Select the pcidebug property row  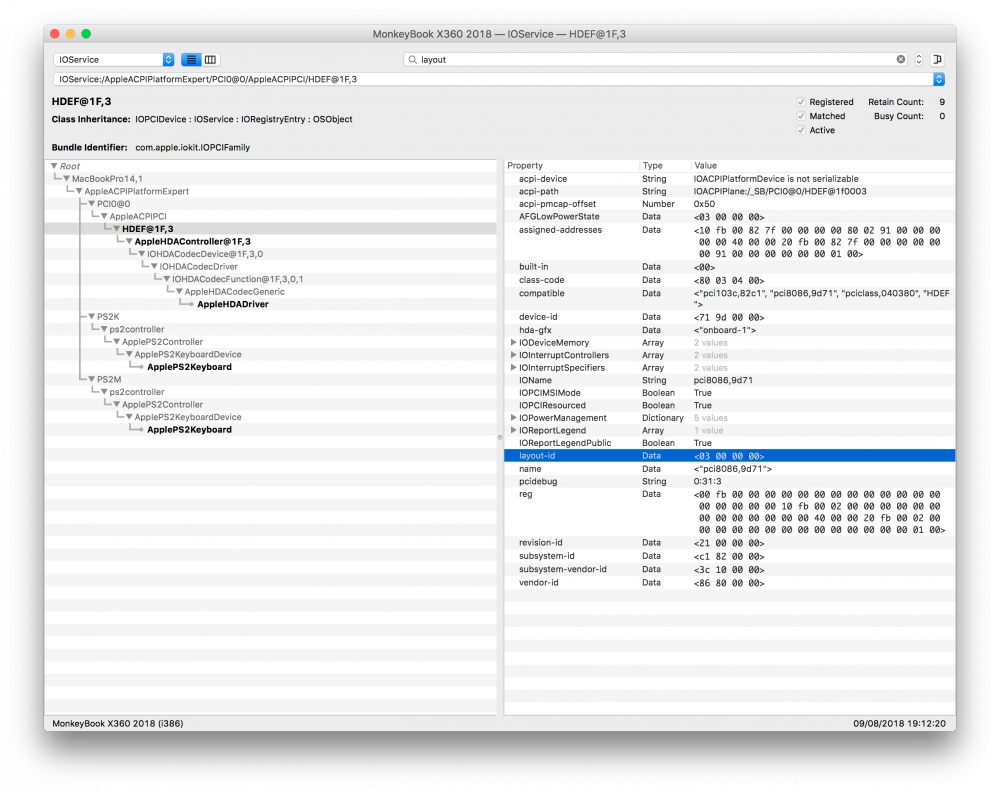(730, 482)
